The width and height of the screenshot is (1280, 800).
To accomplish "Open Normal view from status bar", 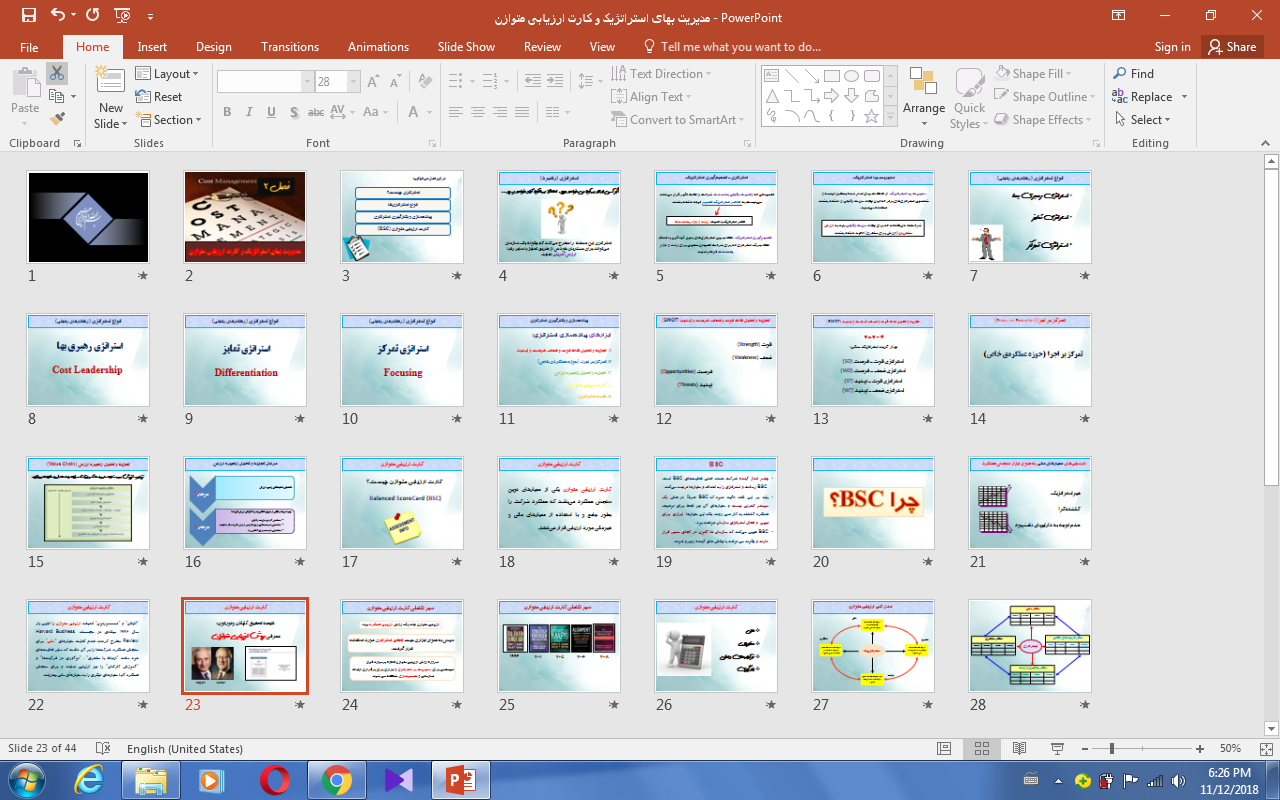I will coord(944,748).
